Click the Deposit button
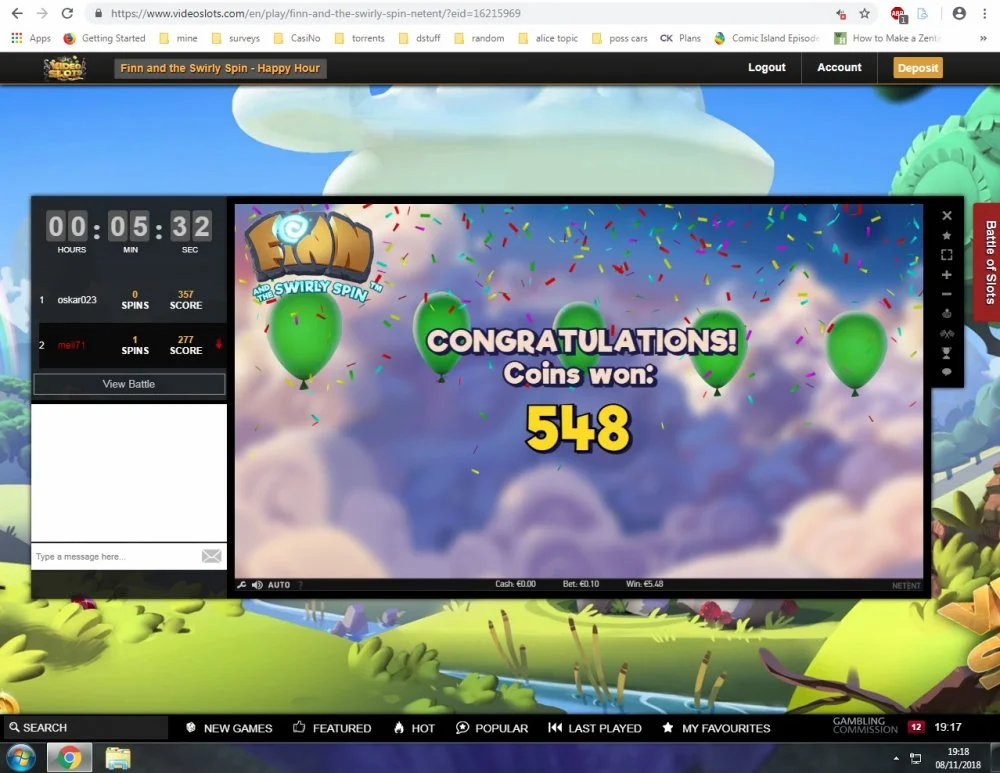 pyautogui.click(x=918, y=68)
